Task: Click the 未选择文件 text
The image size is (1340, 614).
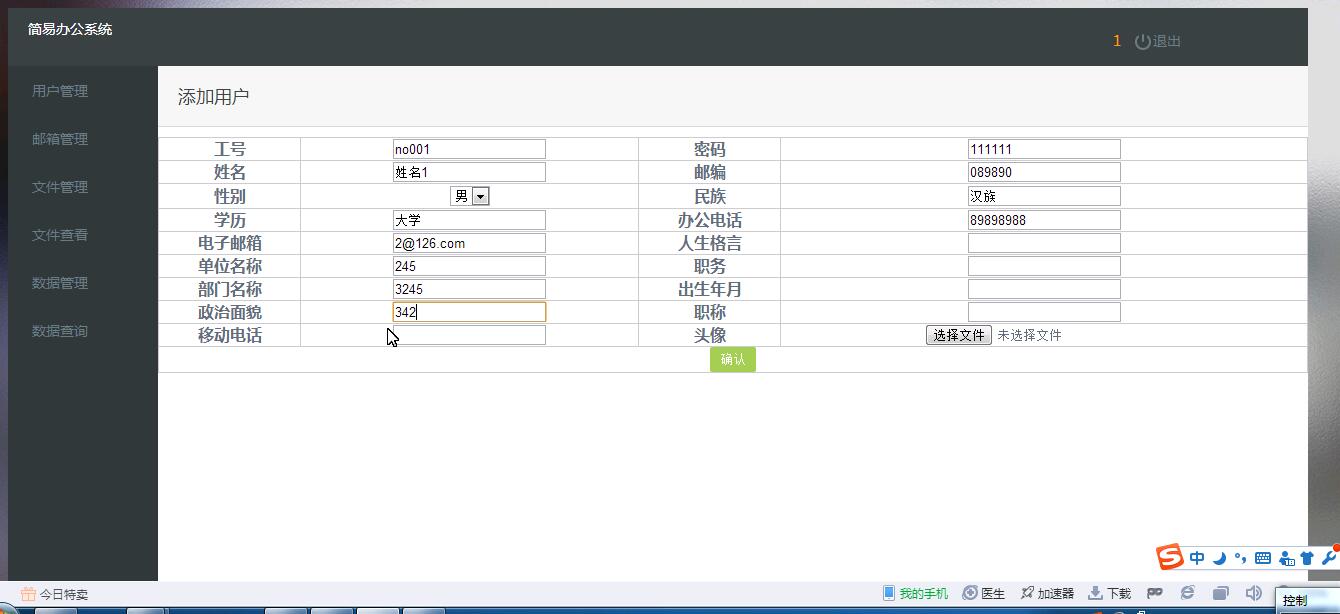Action: click(x=1029, y=335)
